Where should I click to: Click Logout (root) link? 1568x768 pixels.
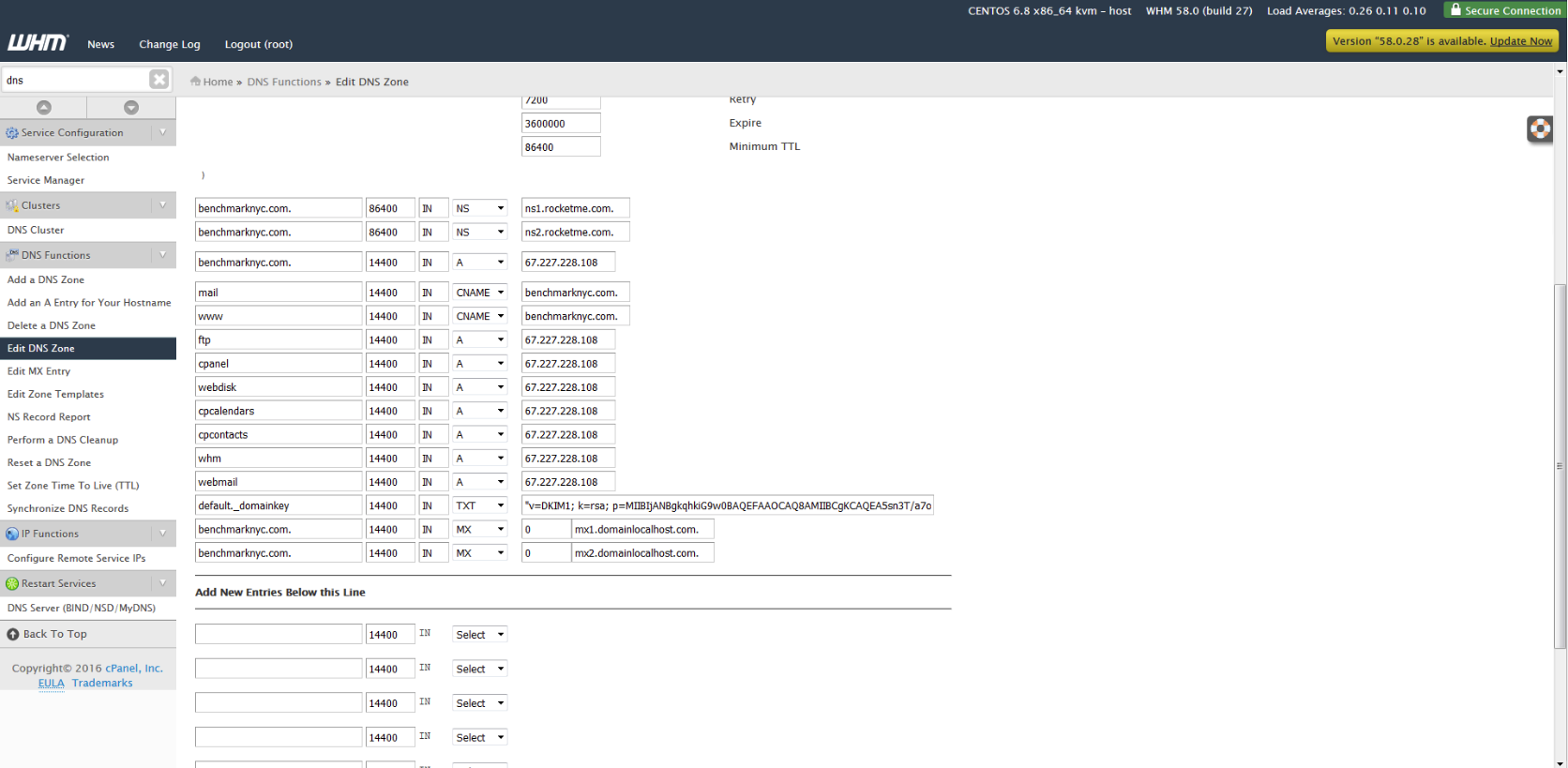258,44
